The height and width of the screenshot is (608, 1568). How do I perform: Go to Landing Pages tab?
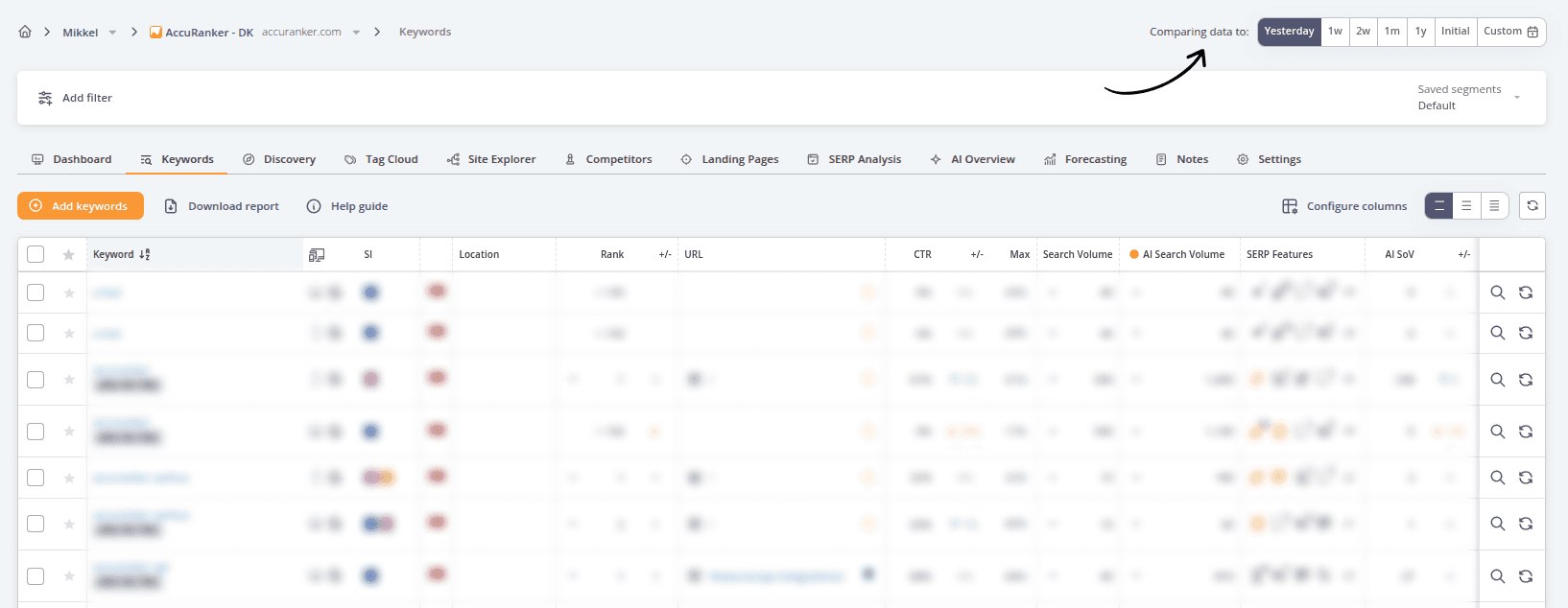tap(729, 159)
